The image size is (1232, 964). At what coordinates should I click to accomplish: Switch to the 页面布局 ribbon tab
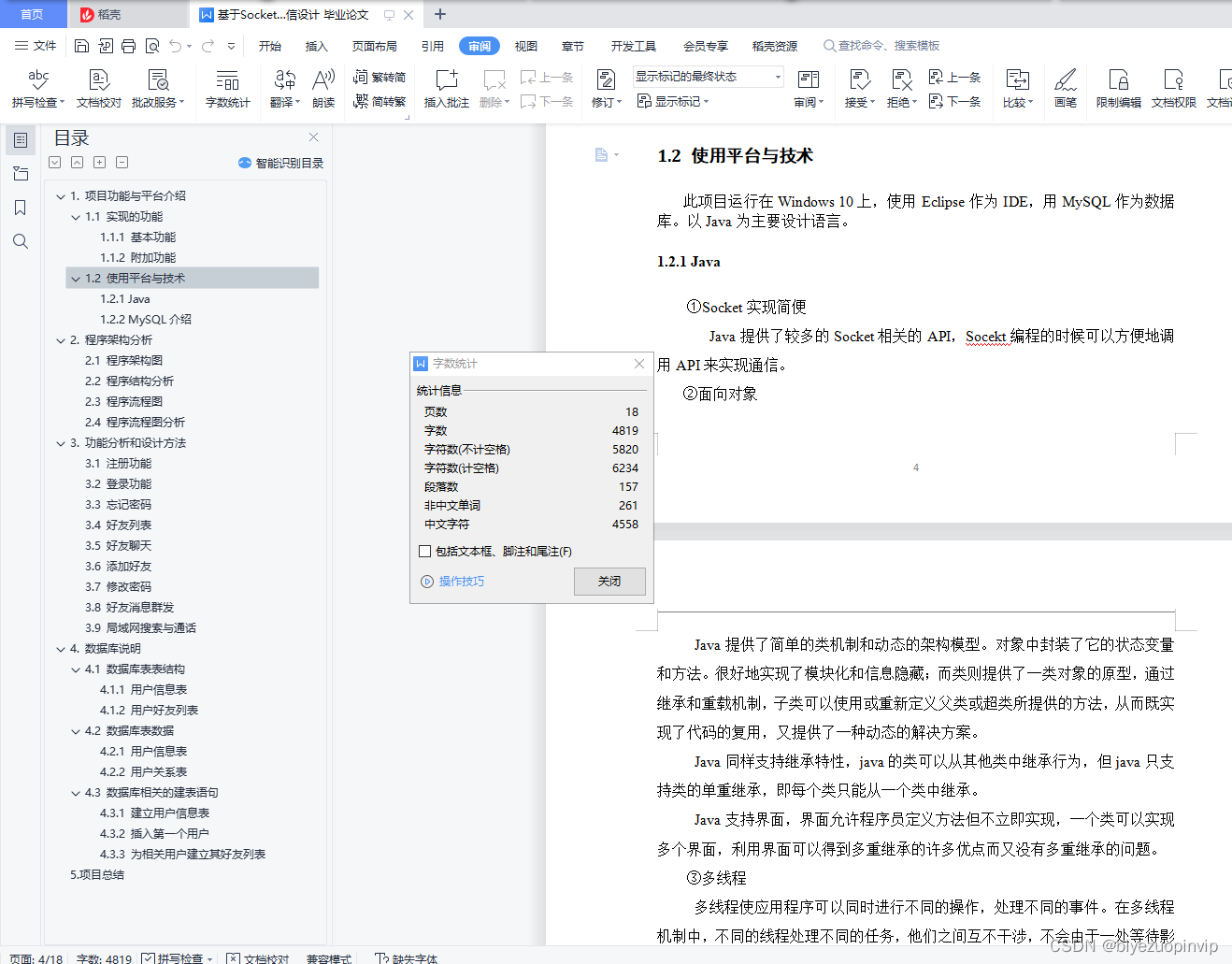coord(375,46)
